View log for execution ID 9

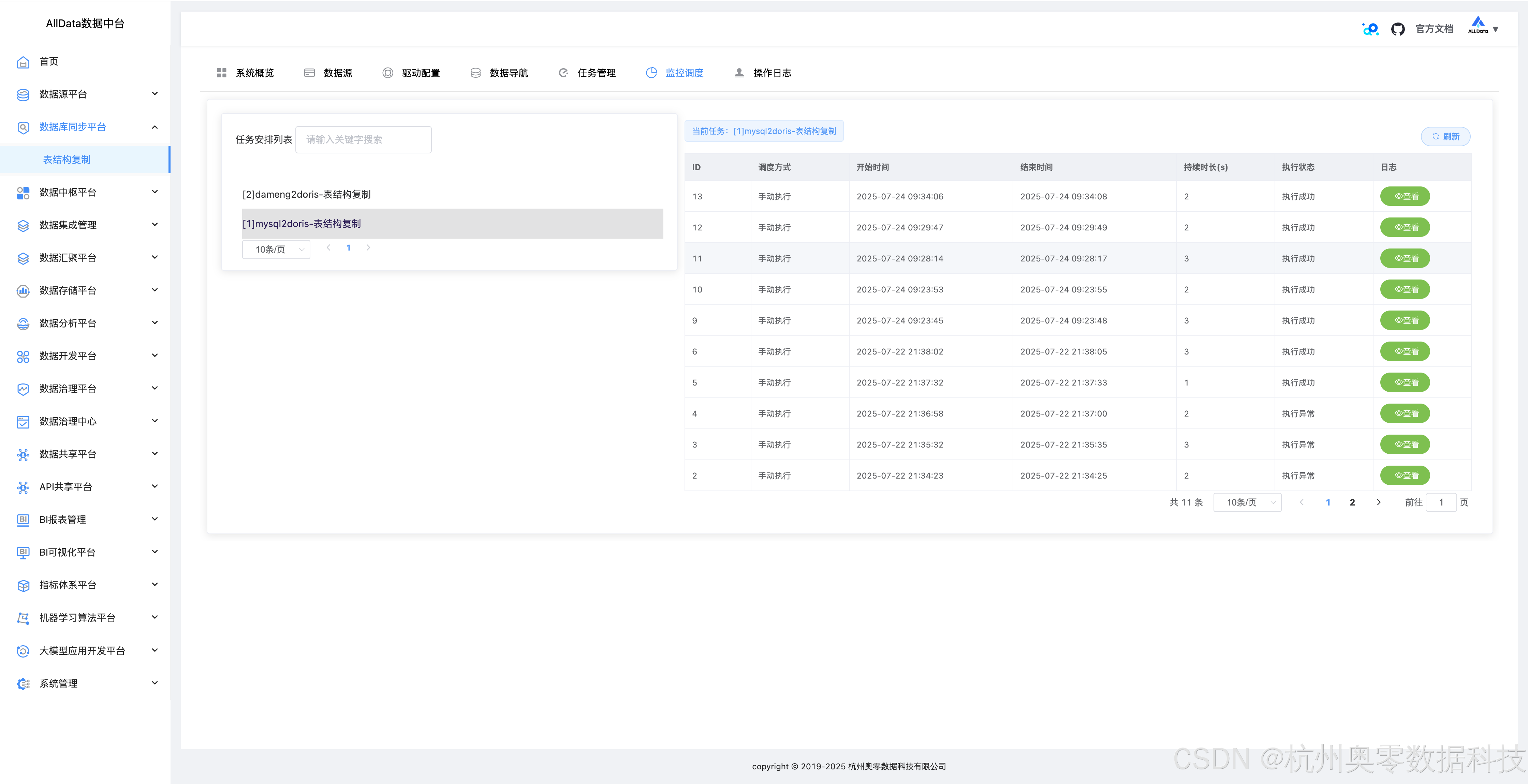click(1405, 320)
